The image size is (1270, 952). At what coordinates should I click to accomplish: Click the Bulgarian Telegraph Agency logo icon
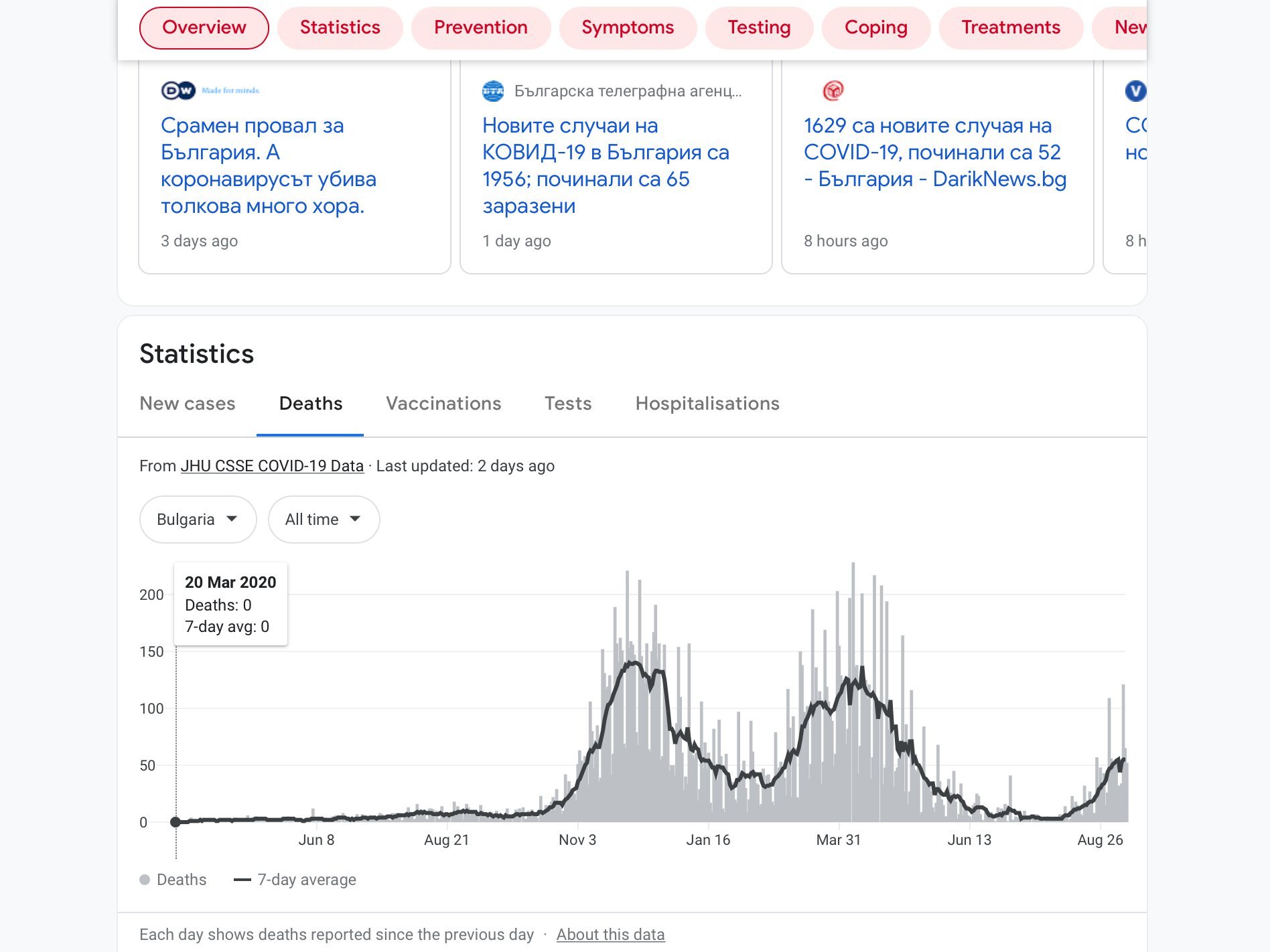493,91
